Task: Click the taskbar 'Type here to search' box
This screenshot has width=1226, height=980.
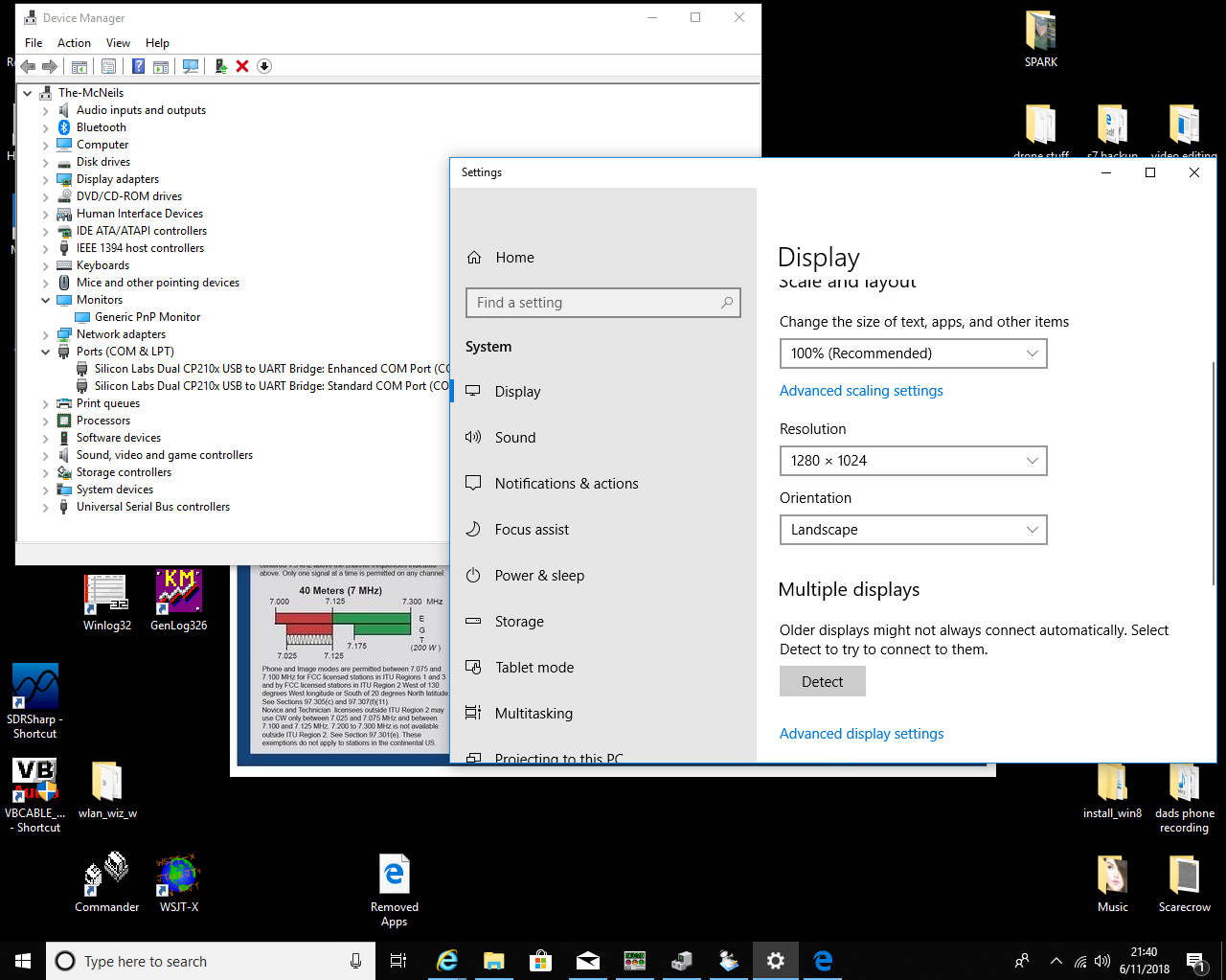Action: tap(210, 961)
